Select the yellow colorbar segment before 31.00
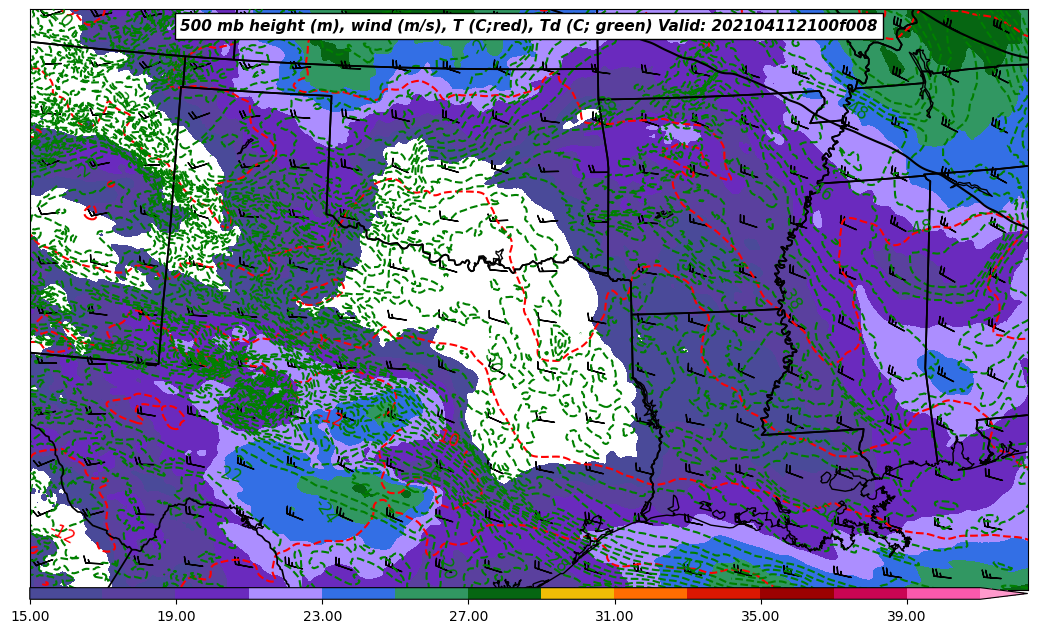This screenshot has height=633, width=1037. 578,593
